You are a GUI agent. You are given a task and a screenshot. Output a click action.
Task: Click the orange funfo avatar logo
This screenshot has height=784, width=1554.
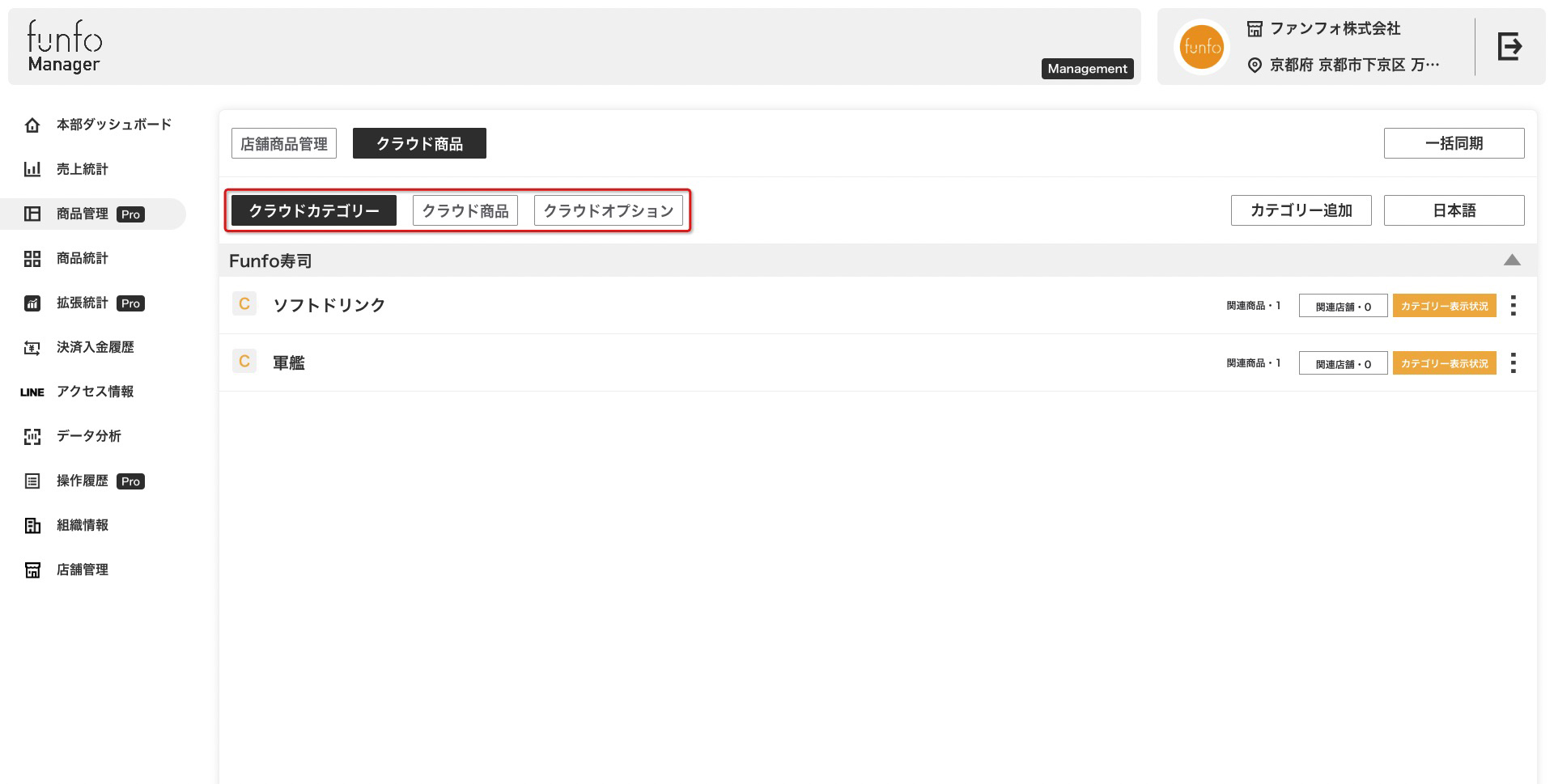click(1202, 47)
